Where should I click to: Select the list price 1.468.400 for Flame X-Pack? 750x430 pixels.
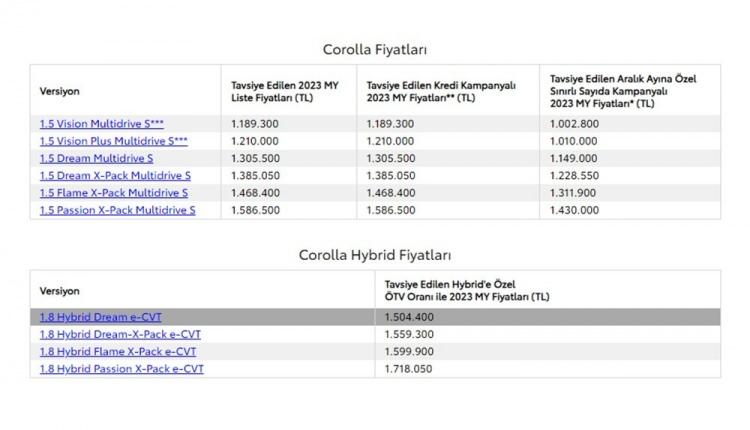tap(255, 193)
